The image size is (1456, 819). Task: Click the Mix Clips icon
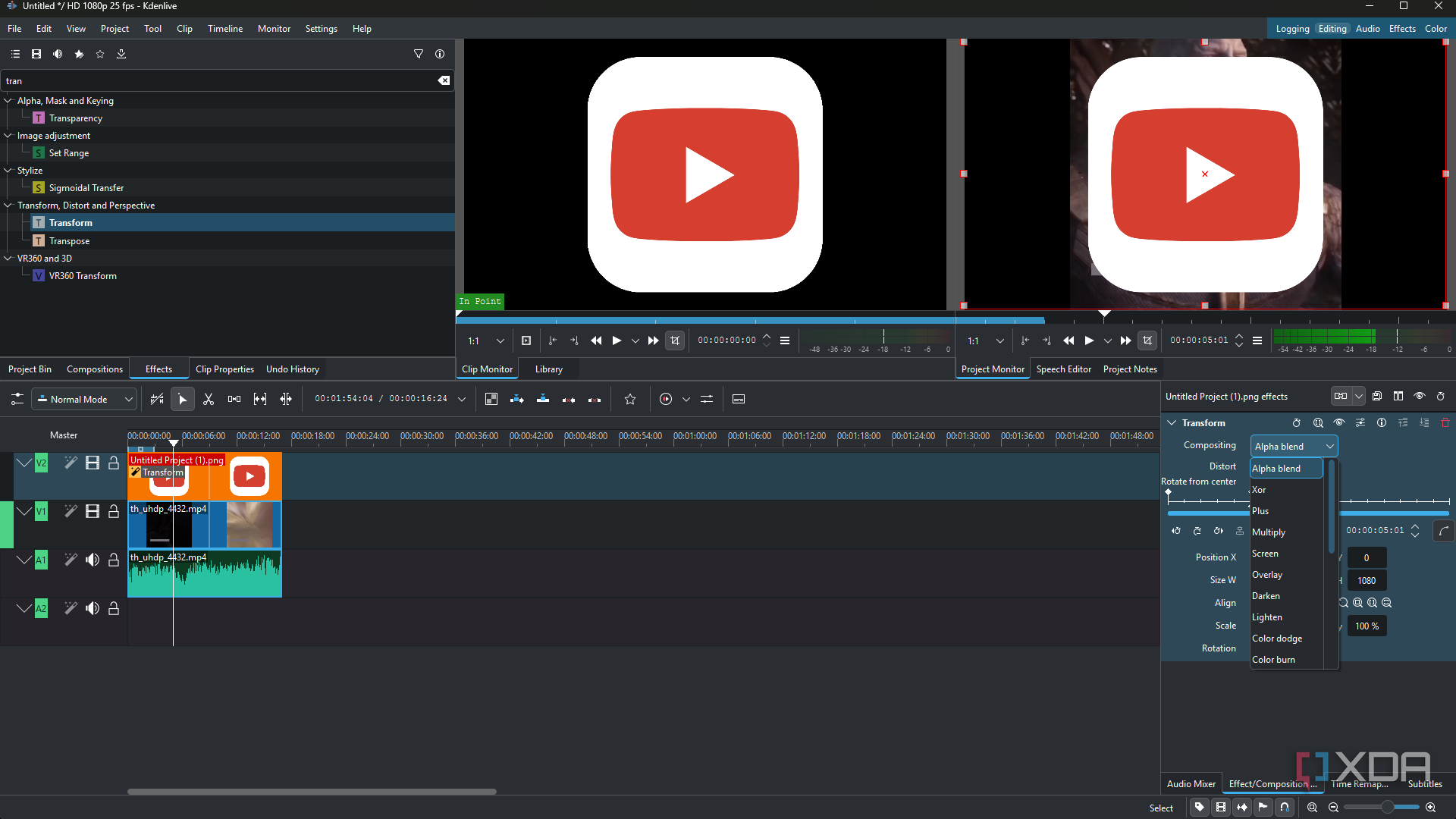[x=491, y=399]
